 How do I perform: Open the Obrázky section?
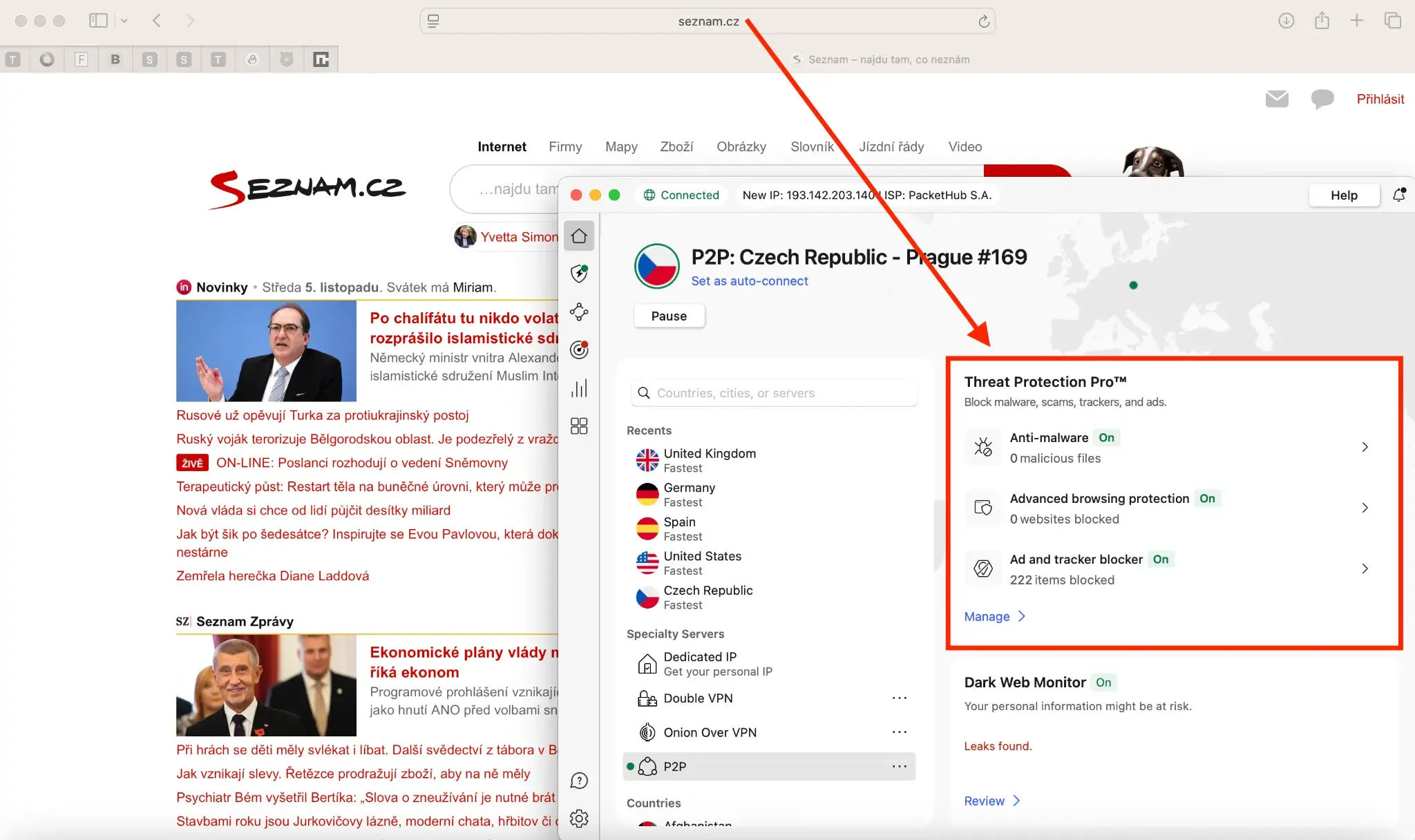coord(741,146)
